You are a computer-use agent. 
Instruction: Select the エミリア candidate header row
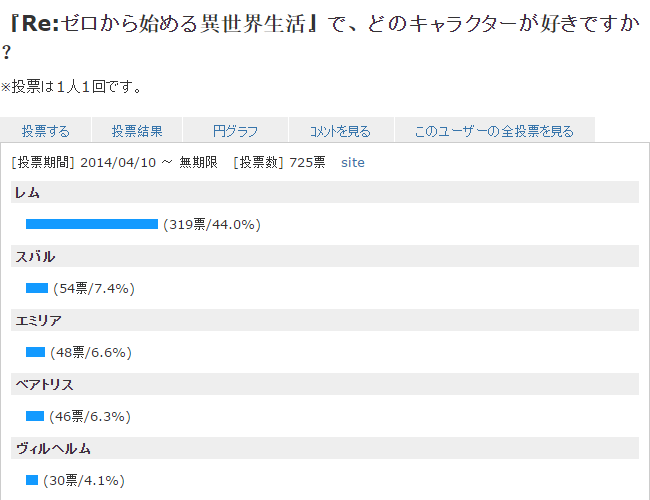tap(325, 320)
